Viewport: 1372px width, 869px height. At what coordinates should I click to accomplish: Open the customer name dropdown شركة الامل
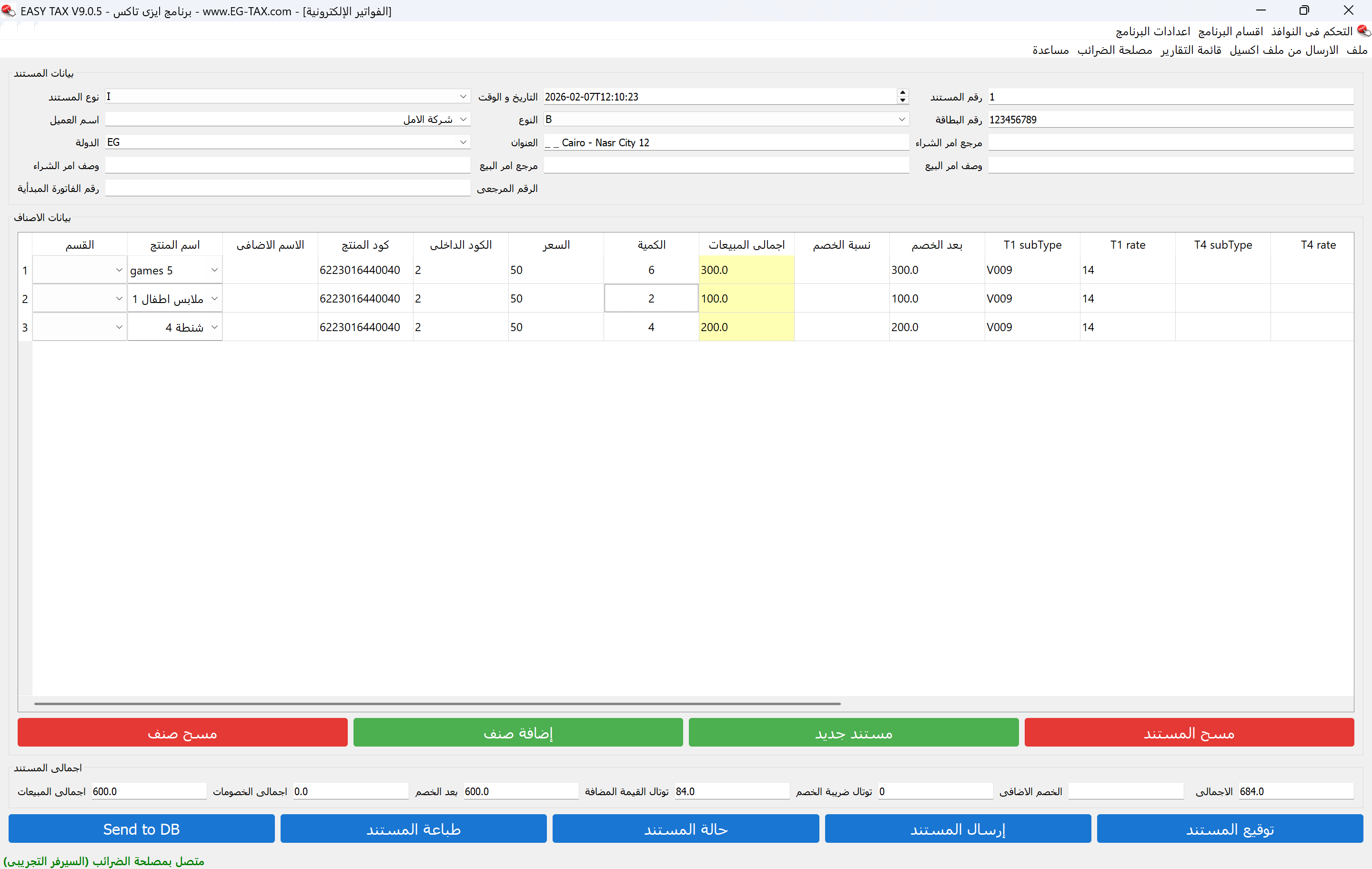coord(463,119)
